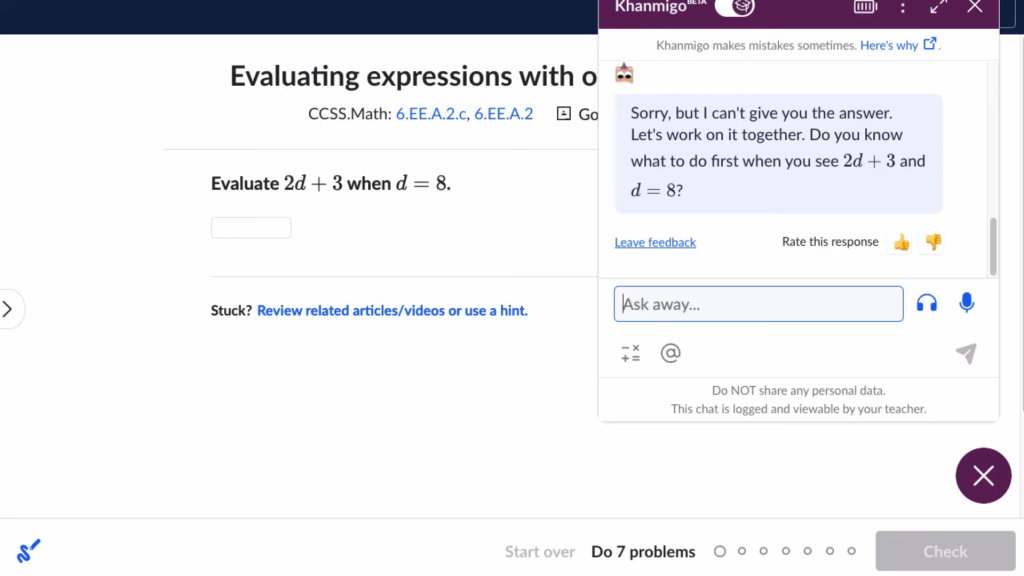Toggle the Khanmigo tutor mode switch
1024x576 pixels.
pyautogui.click(x=735, y=7)
